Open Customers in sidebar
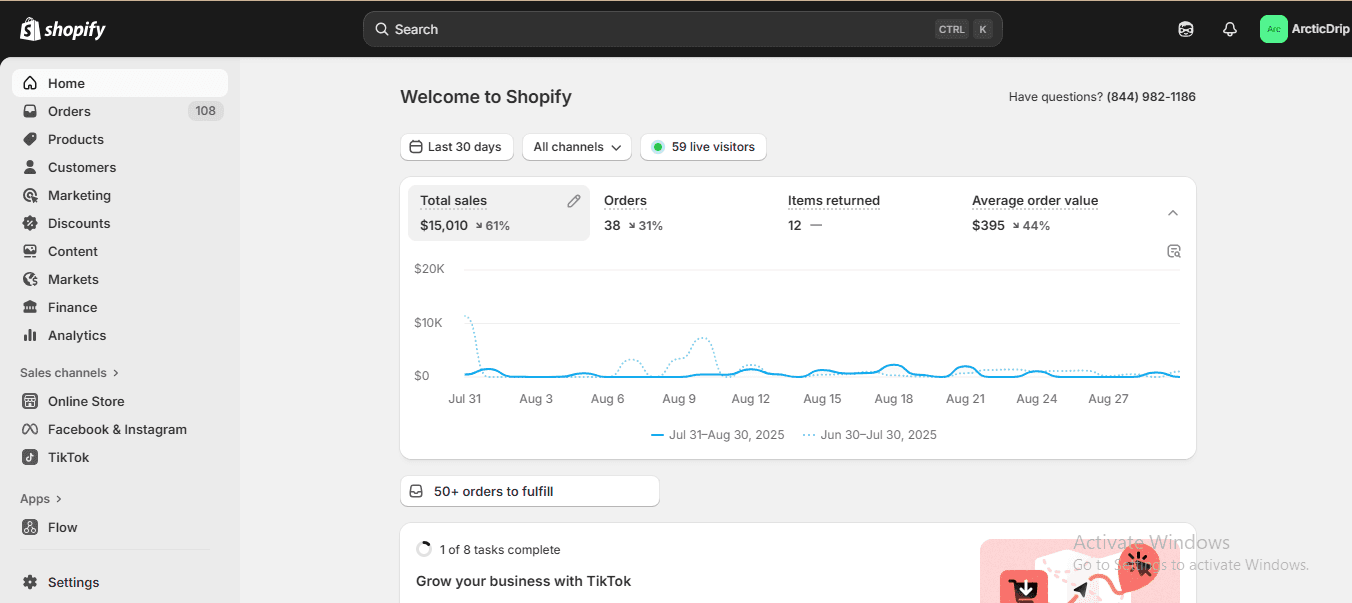 [x=120, y=167]
